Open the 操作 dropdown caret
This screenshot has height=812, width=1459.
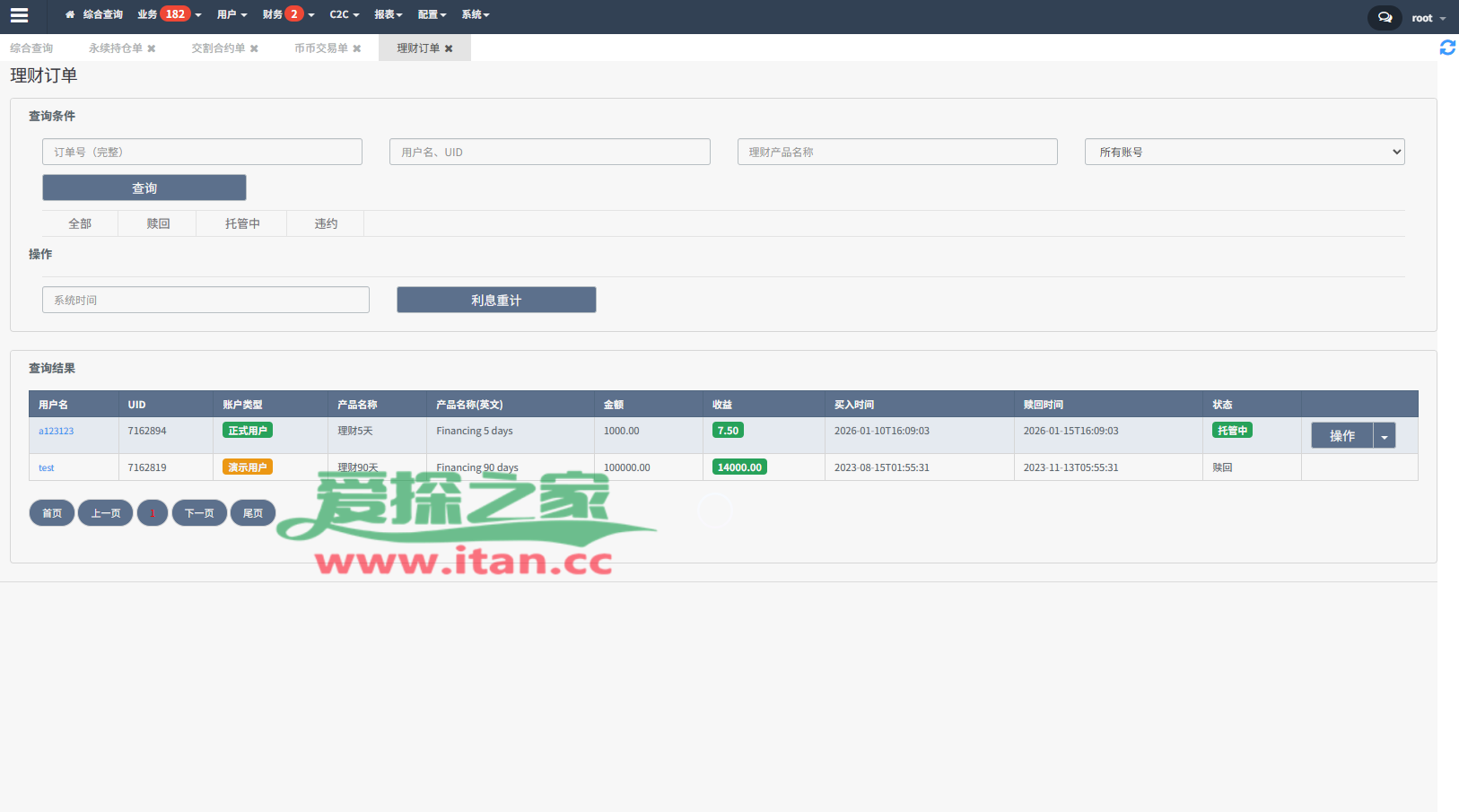pyautogui.click(x=1384, y=436)
